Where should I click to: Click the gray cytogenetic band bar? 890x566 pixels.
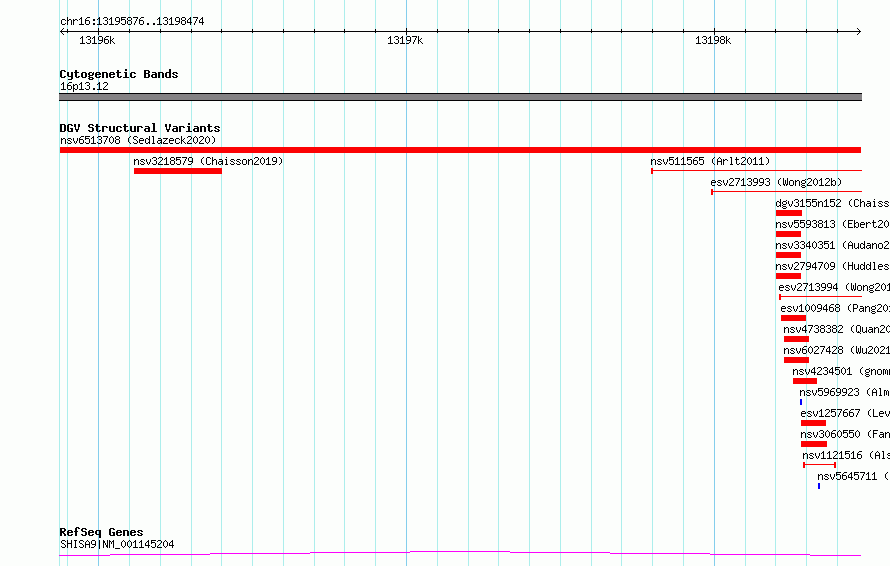pyautogui.click(x=460, y=97)
